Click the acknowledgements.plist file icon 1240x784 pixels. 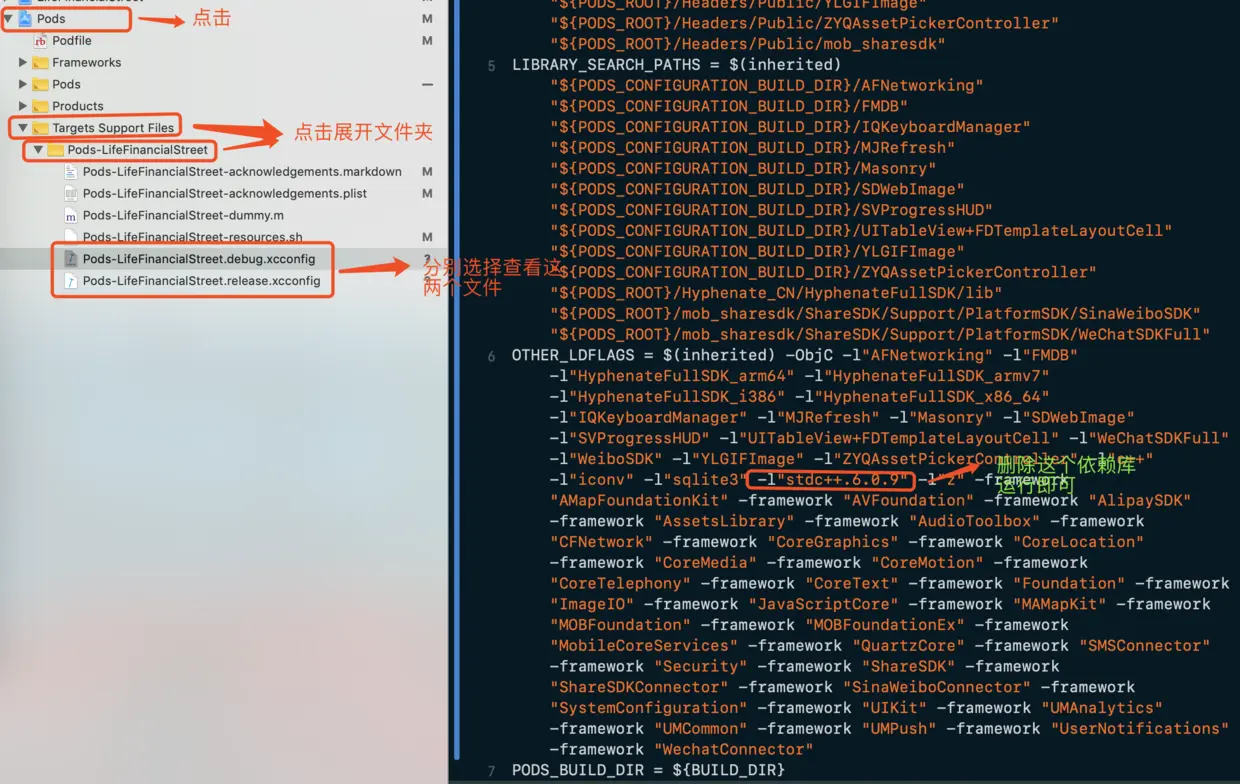[x=71, y=193]
